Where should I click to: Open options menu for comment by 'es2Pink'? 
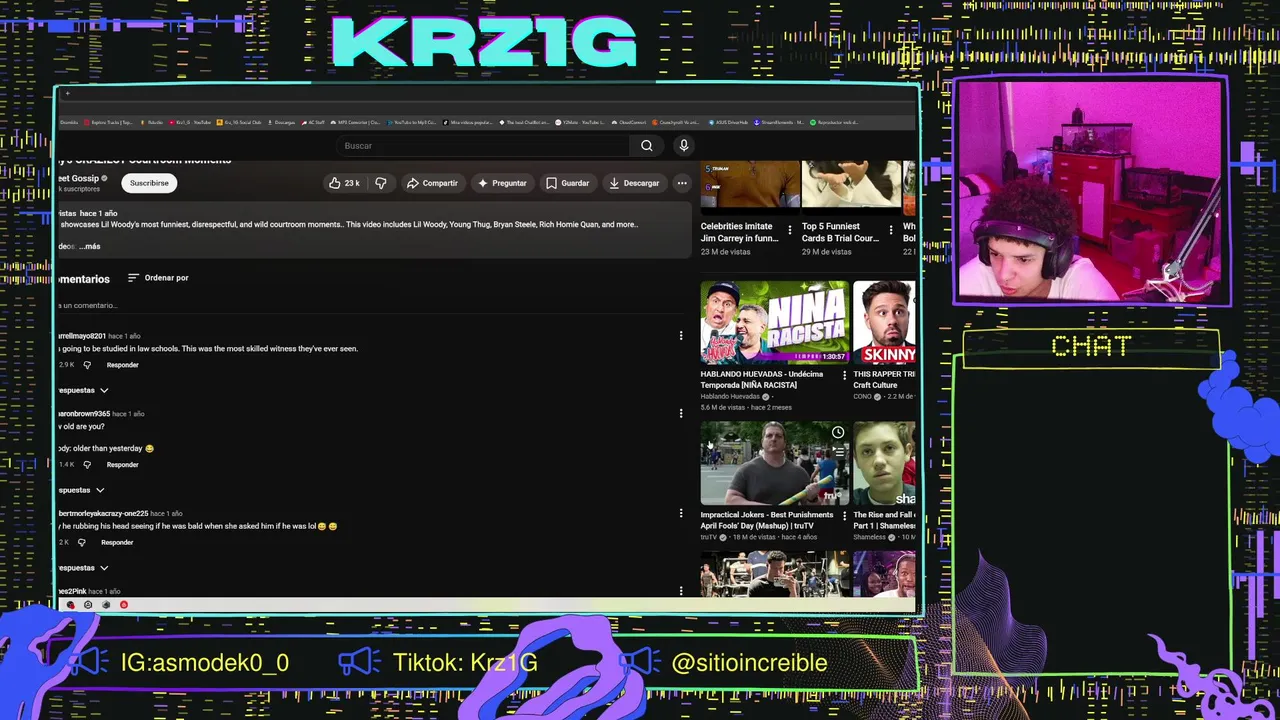(681, 591)
